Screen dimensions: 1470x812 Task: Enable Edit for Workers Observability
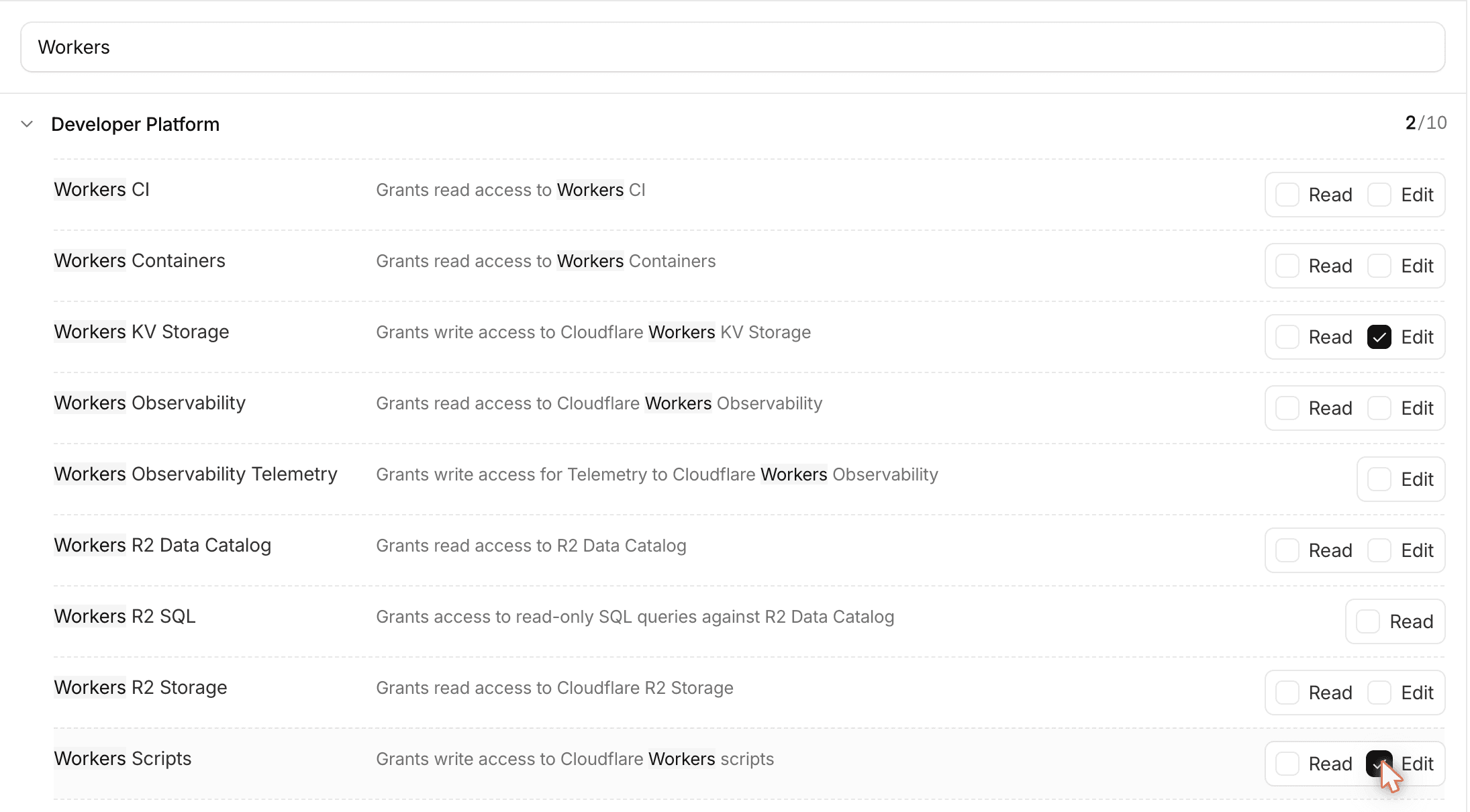(1379, 408)
